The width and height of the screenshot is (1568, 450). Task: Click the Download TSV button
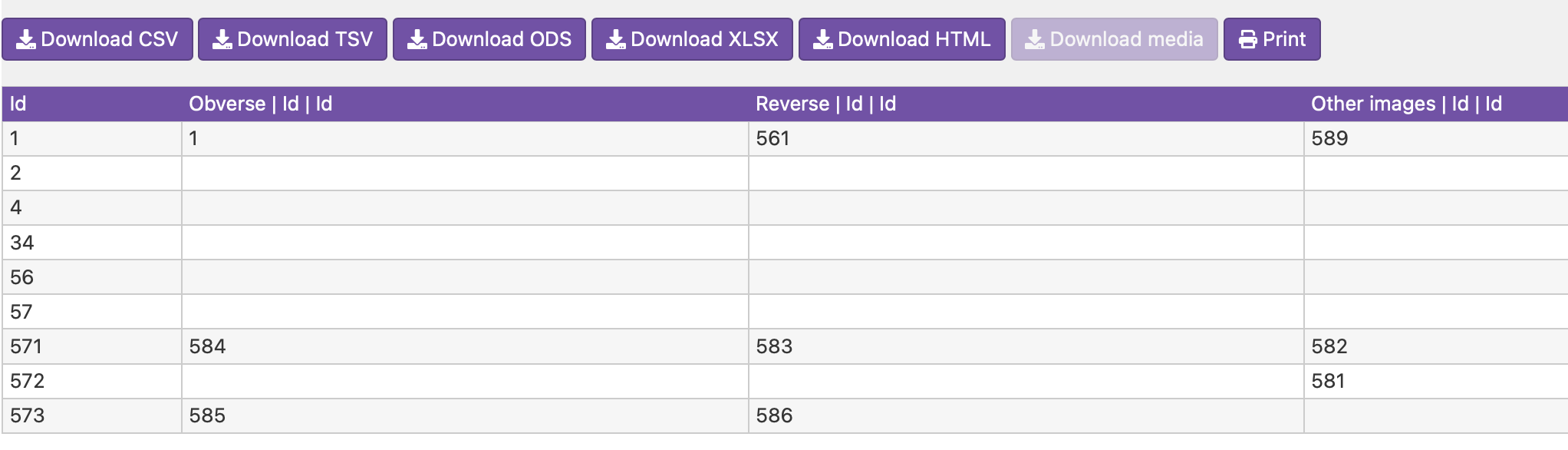(x=292, y=39)
